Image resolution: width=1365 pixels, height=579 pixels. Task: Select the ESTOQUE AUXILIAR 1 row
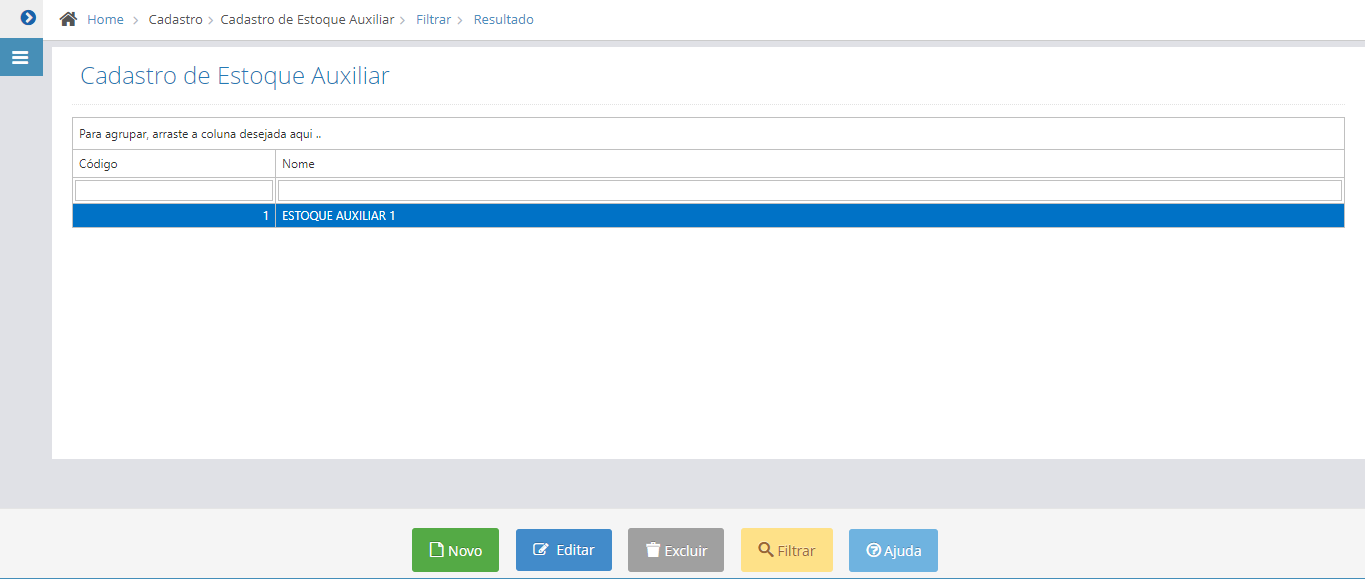point(708,216)
